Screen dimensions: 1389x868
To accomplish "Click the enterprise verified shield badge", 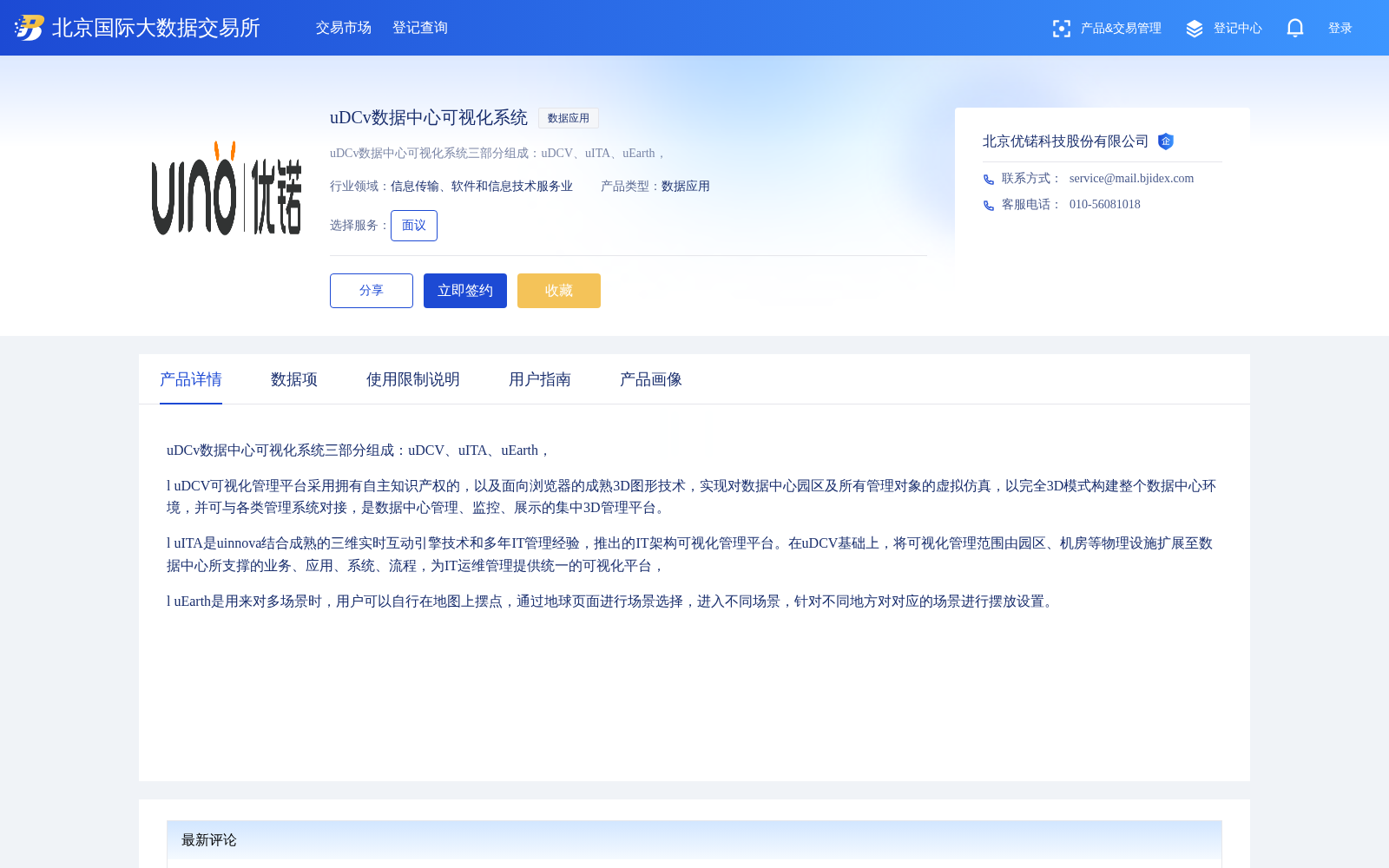I will click(x=1166, y=141).
